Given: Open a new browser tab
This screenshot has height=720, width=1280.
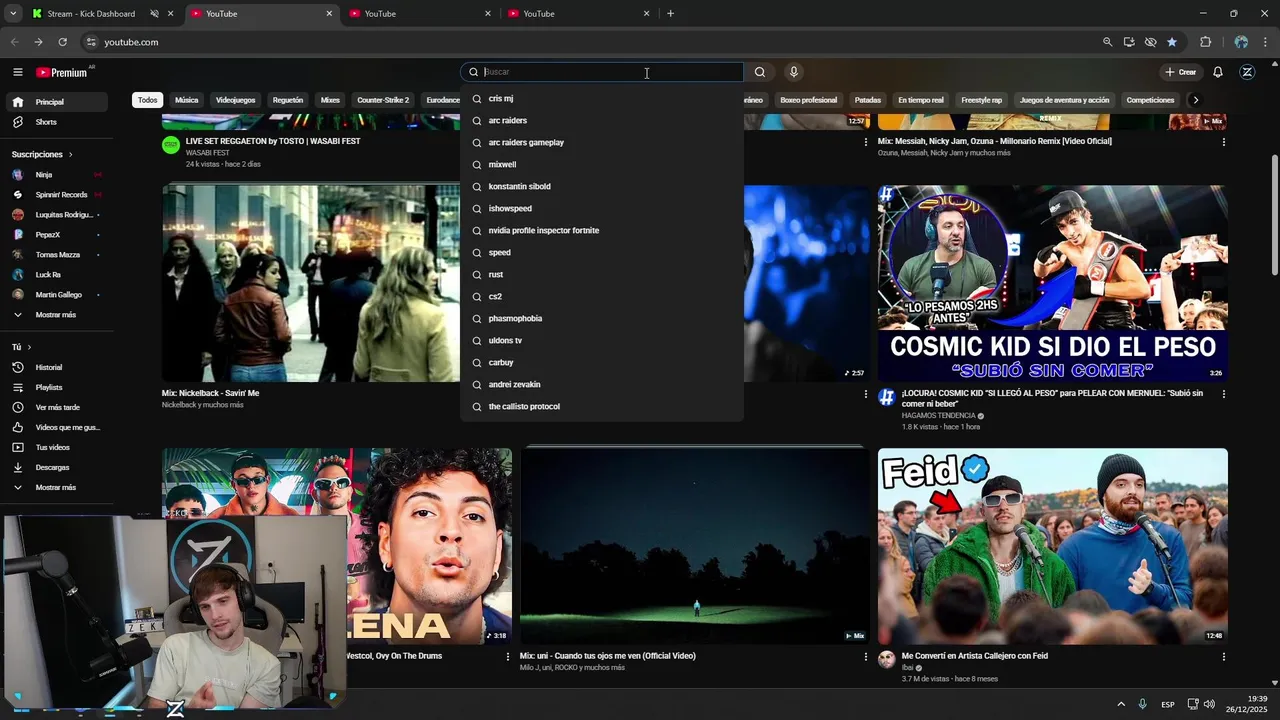Looking at the screenshot, I should click(x=670, y=14).
